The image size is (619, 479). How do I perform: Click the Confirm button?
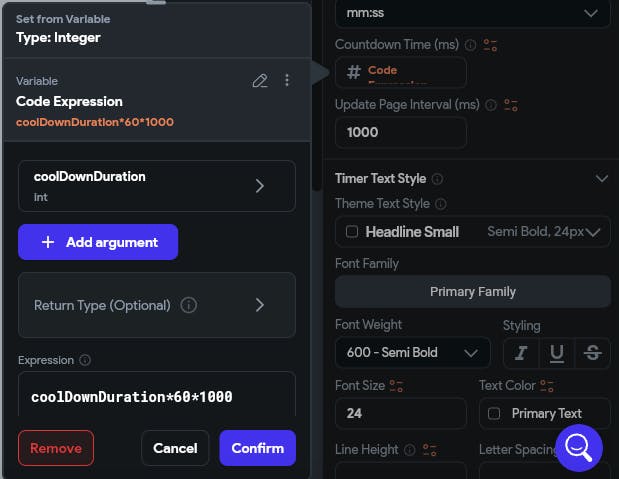[x=257, y=448]
